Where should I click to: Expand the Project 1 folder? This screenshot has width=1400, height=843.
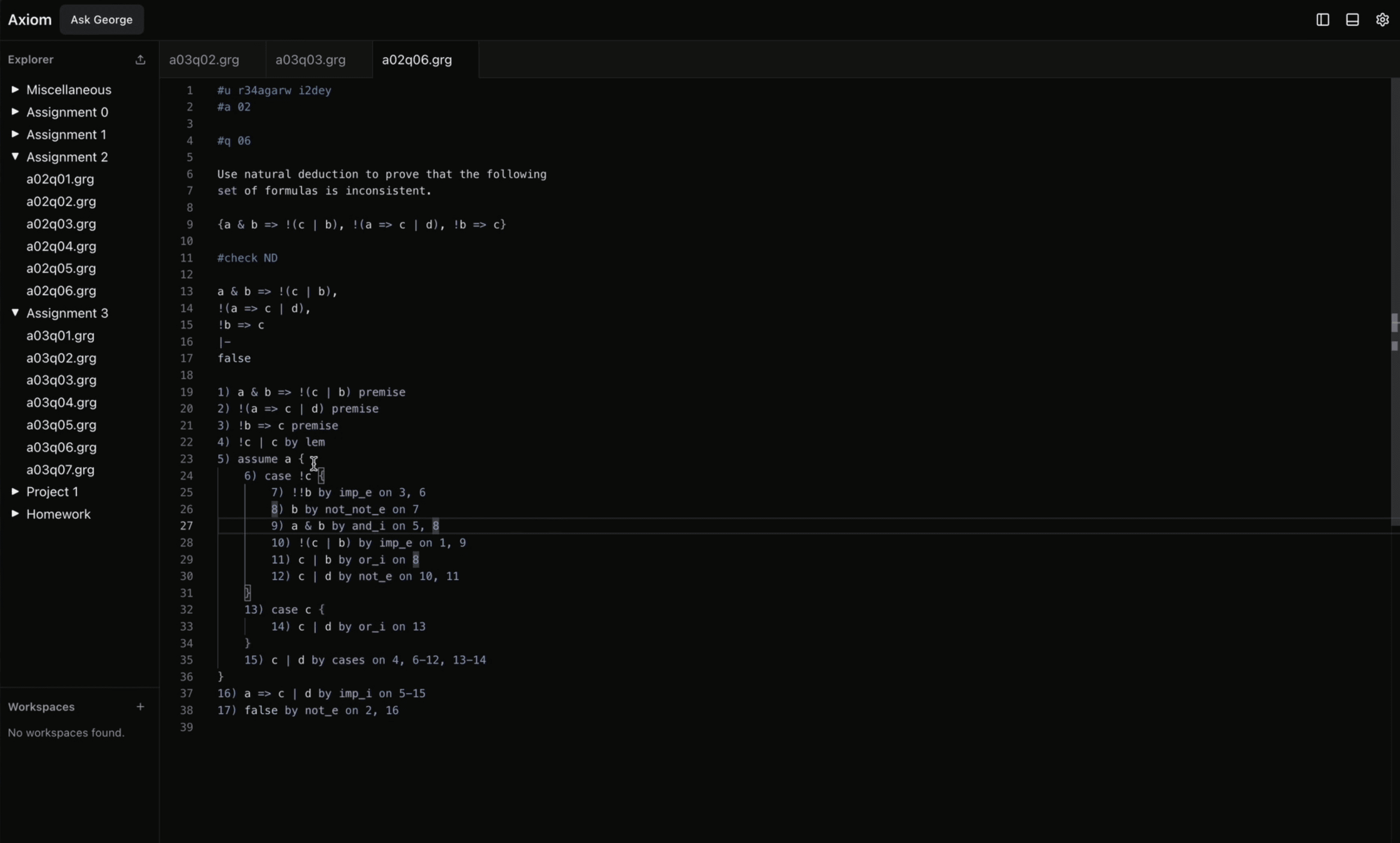tap(52, 492)
